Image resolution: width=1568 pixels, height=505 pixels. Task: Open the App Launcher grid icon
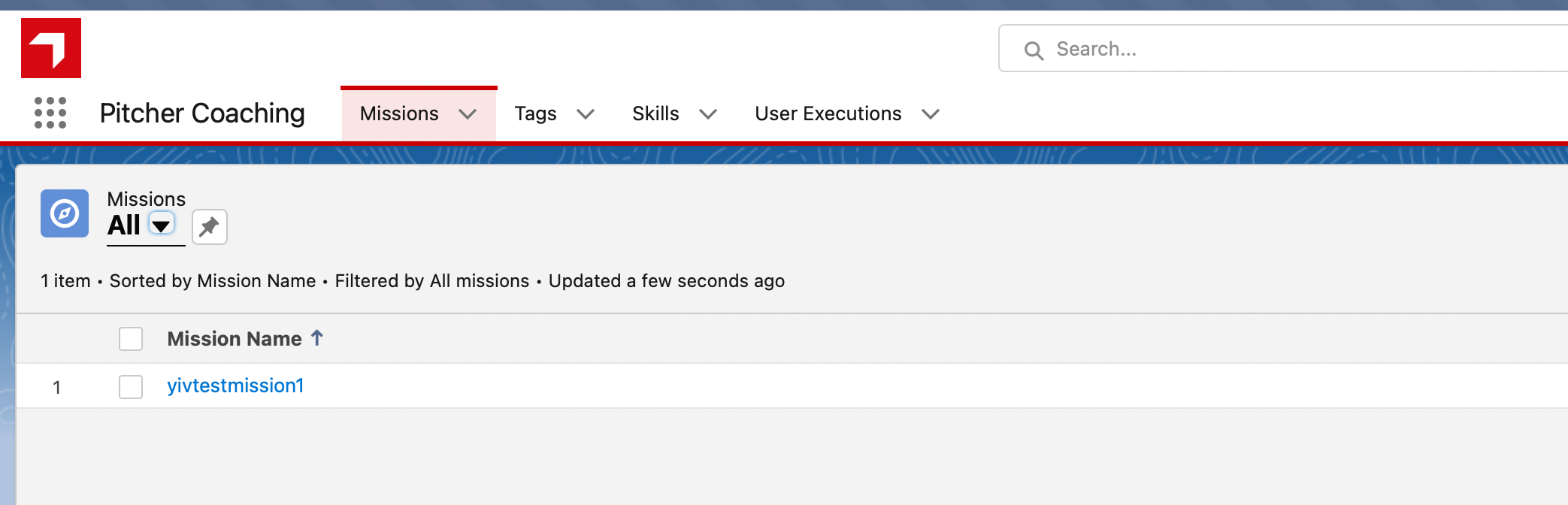(50, 113)
